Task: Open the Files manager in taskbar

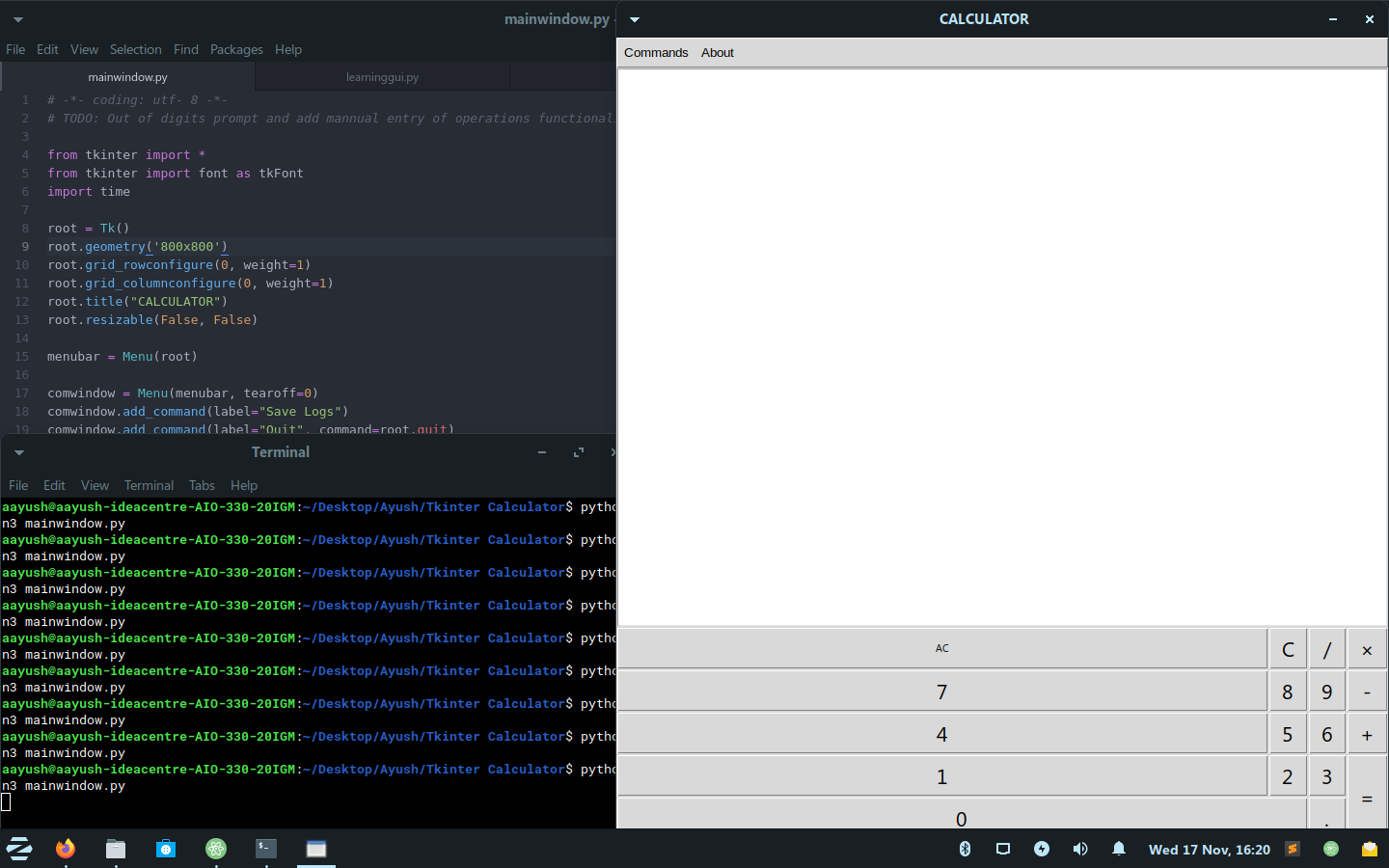Action: (x=116, y=849)
